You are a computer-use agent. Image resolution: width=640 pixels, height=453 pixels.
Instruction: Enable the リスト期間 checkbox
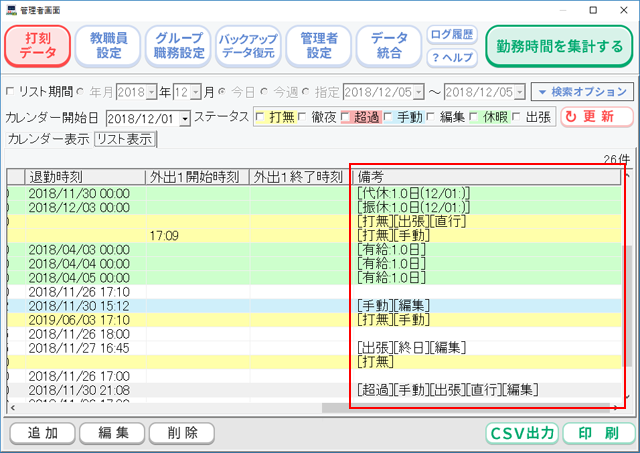click(x=10, y=92)
